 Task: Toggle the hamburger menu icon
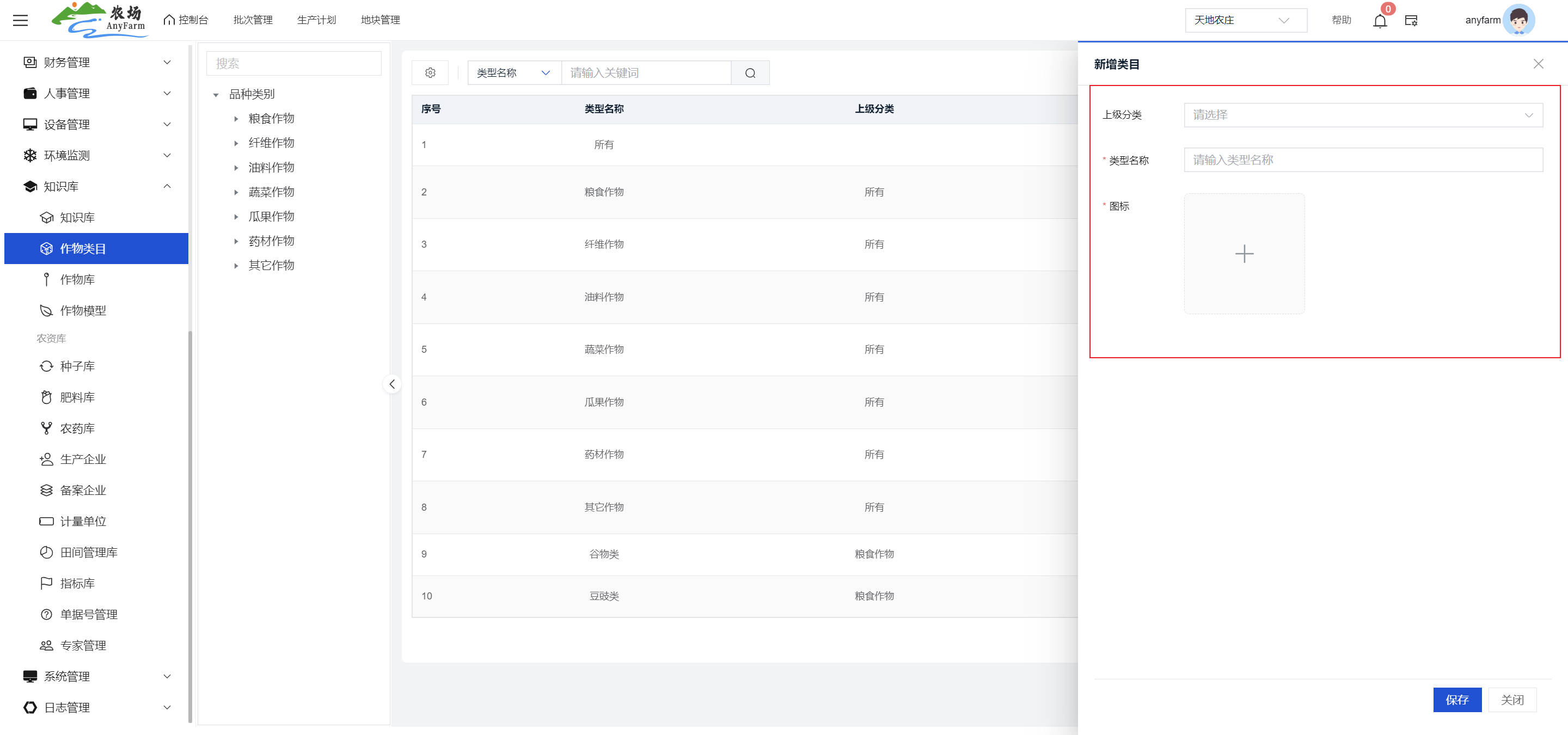[21, 21]
